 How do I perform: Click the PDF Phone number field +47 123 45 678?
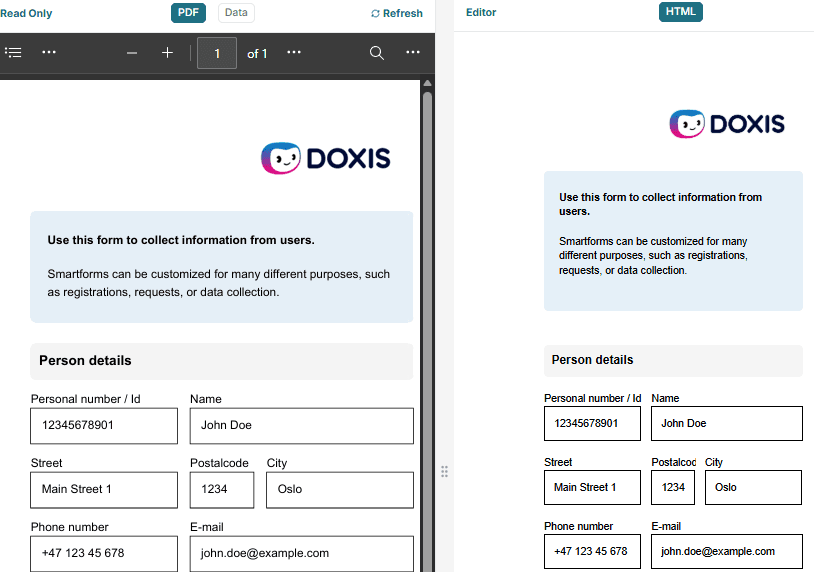coord(104,554)
